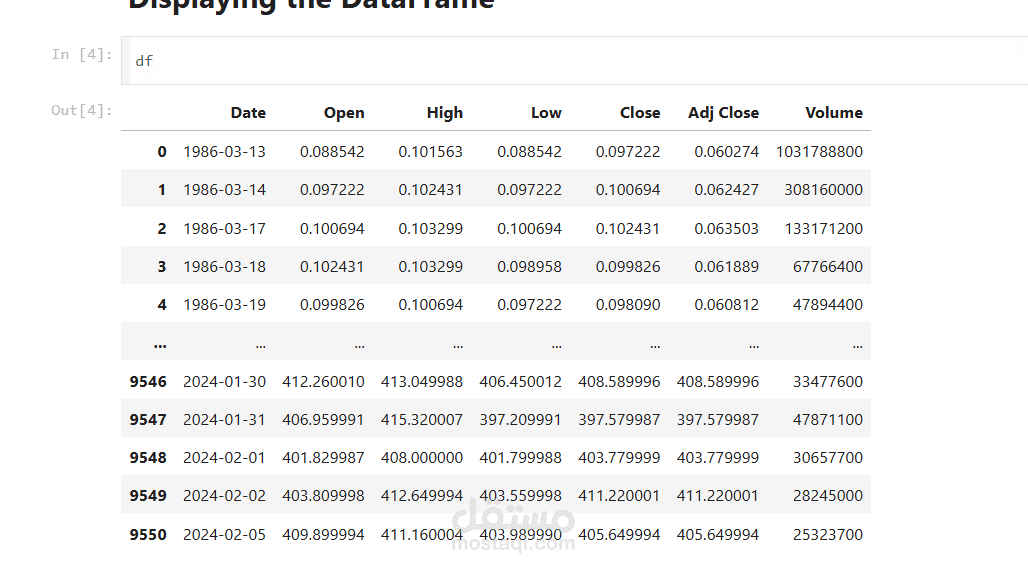Viewport: 1028px width, 565px height.
Task: Click date cell 2024-01-30
Action: [x=224, y=382]
